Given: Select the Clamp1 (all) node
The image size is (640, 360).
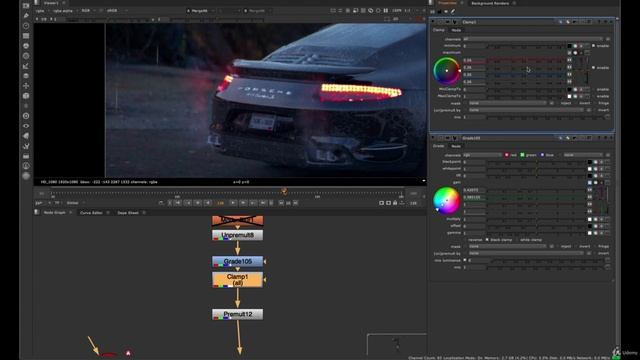Looking at the screenshot, I should (x=238, y=280).
